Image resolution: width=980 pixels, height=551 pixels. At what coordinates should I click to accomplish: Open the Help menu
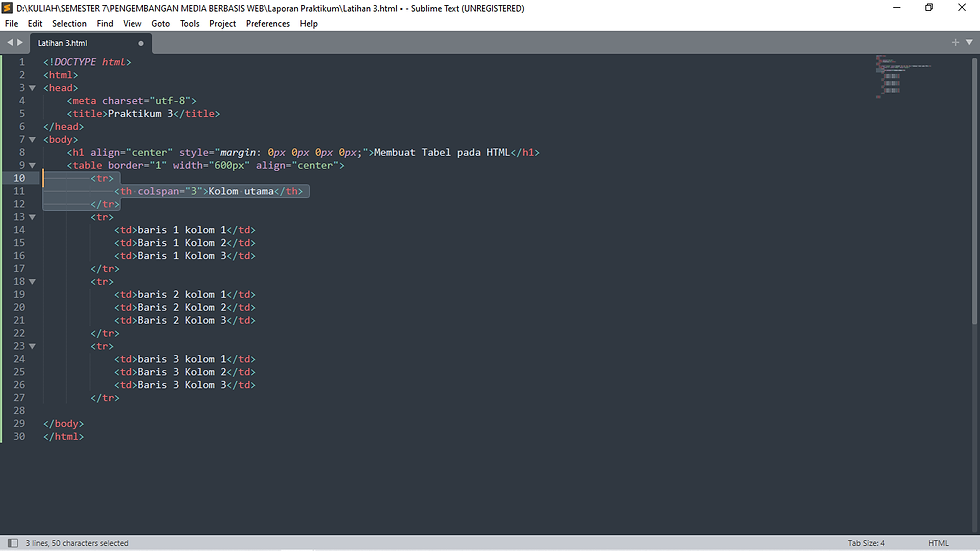click(309, 24)
